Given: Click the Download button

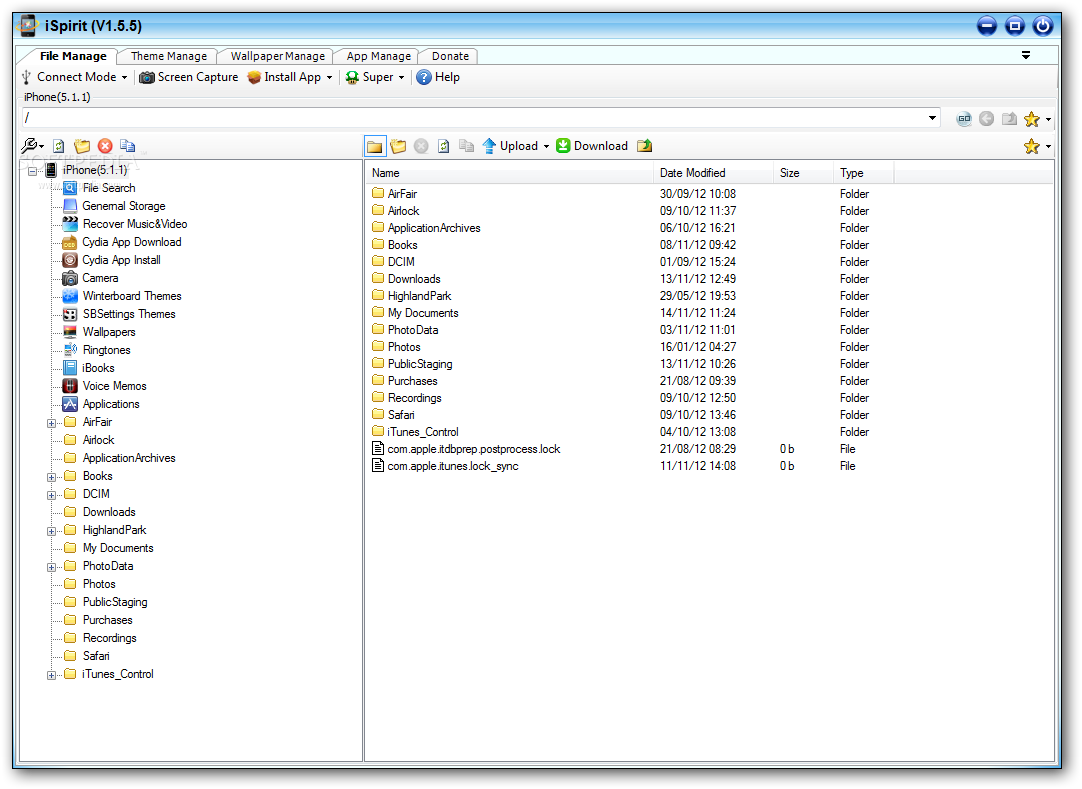Looking at the screenshot, I should [x=593, y=146].
